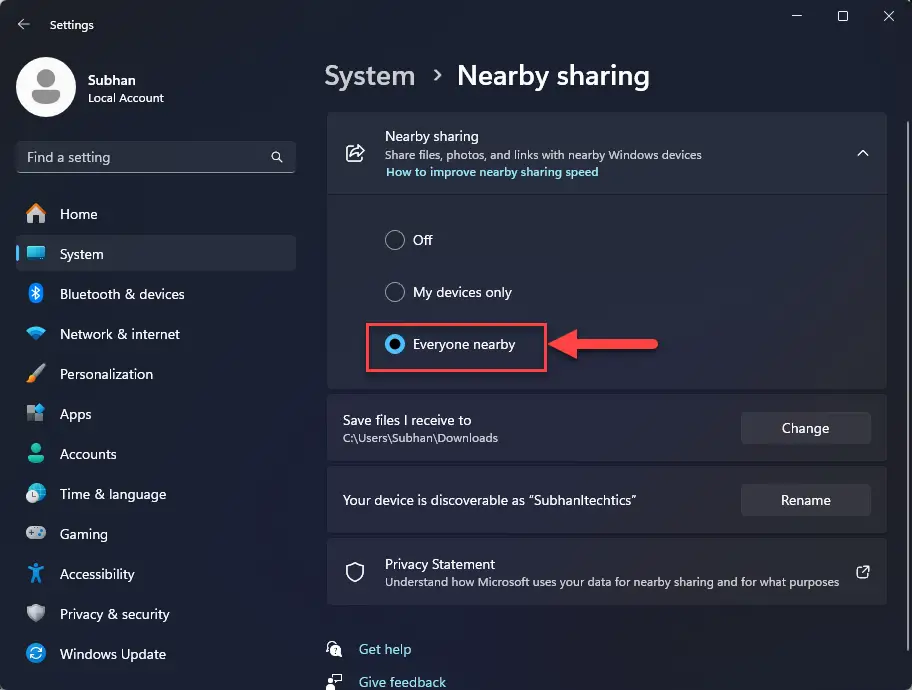The width and height of the screenshot is (912, 690).
Task: Open Network & internet settings
Action: click(x=119, y=334)
